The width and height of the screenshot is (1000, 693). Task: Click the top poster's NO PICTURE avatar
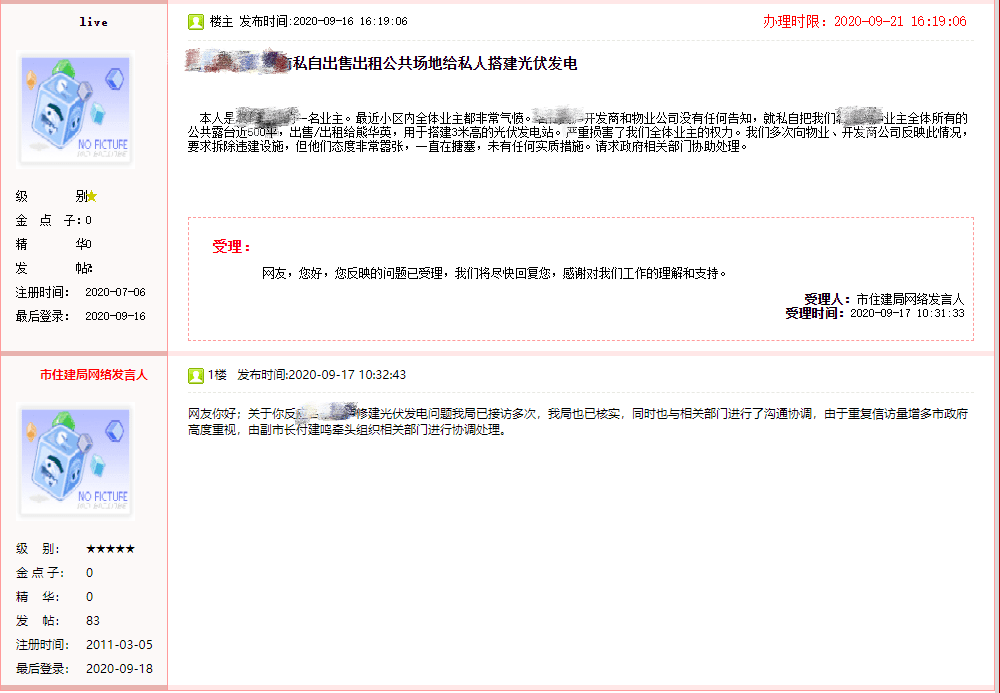(75, 108)
